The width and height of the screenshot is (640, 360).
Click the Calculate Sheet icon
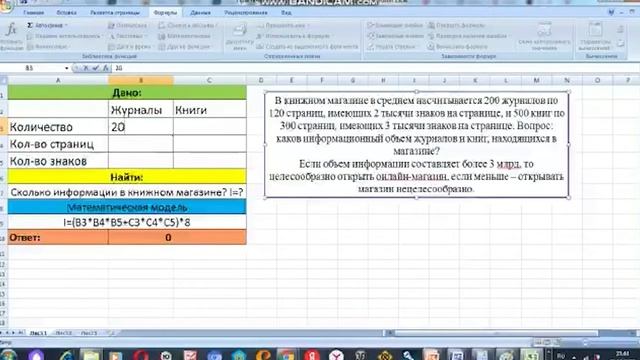[621, 43]
